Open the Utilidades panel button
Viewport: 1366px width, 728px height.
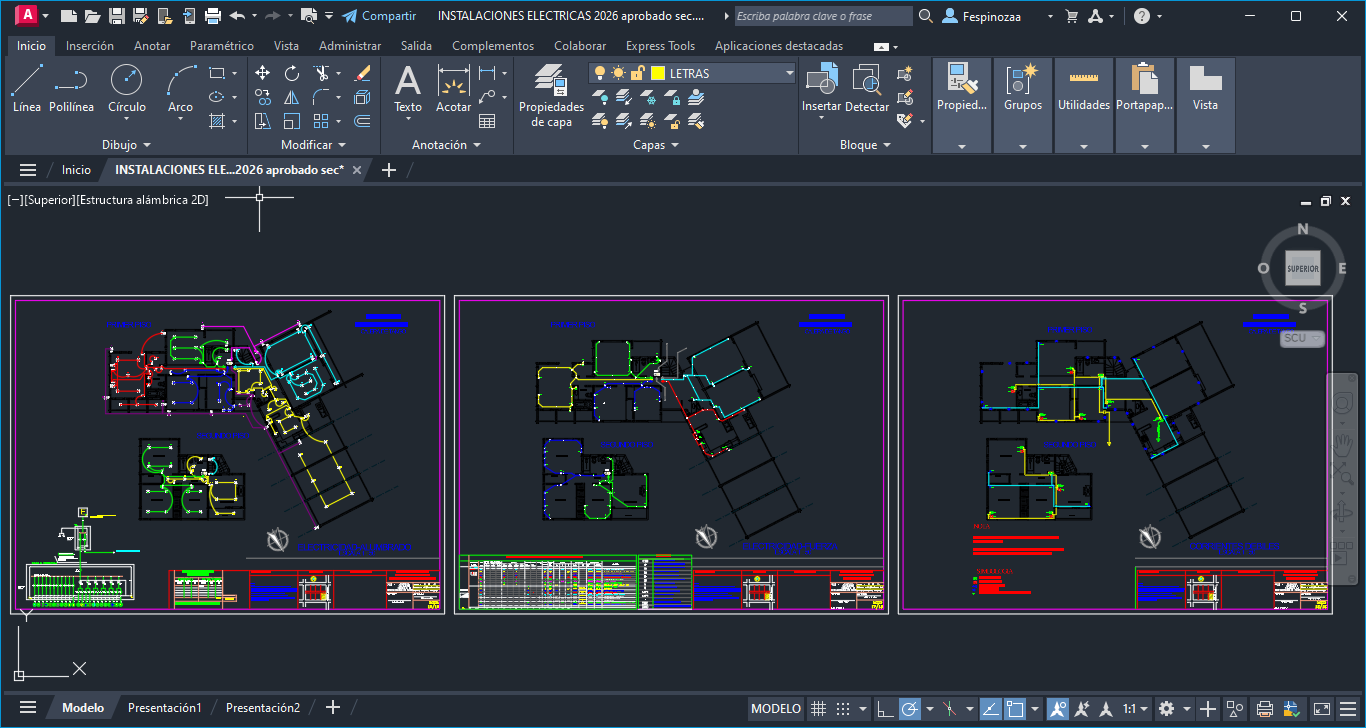pyautogui.click(x=1084, y=105)
